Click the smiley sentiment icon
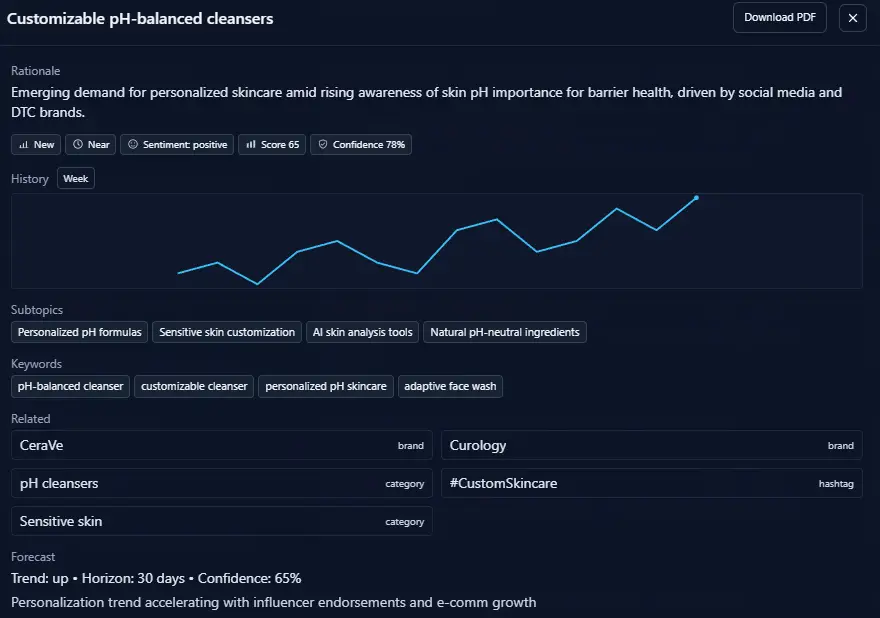The image size is (880, 618). click(133, 145)
